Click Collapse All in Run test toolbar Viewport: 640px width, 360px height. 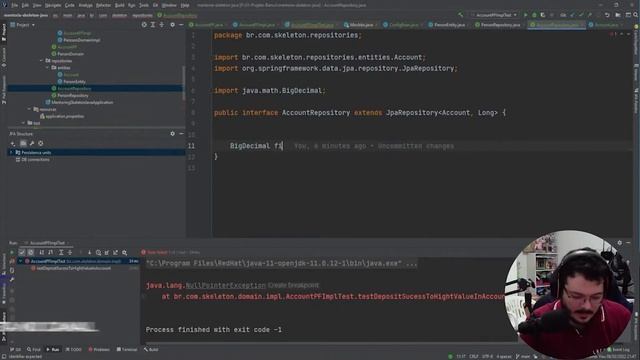click(x=70, y=252)
